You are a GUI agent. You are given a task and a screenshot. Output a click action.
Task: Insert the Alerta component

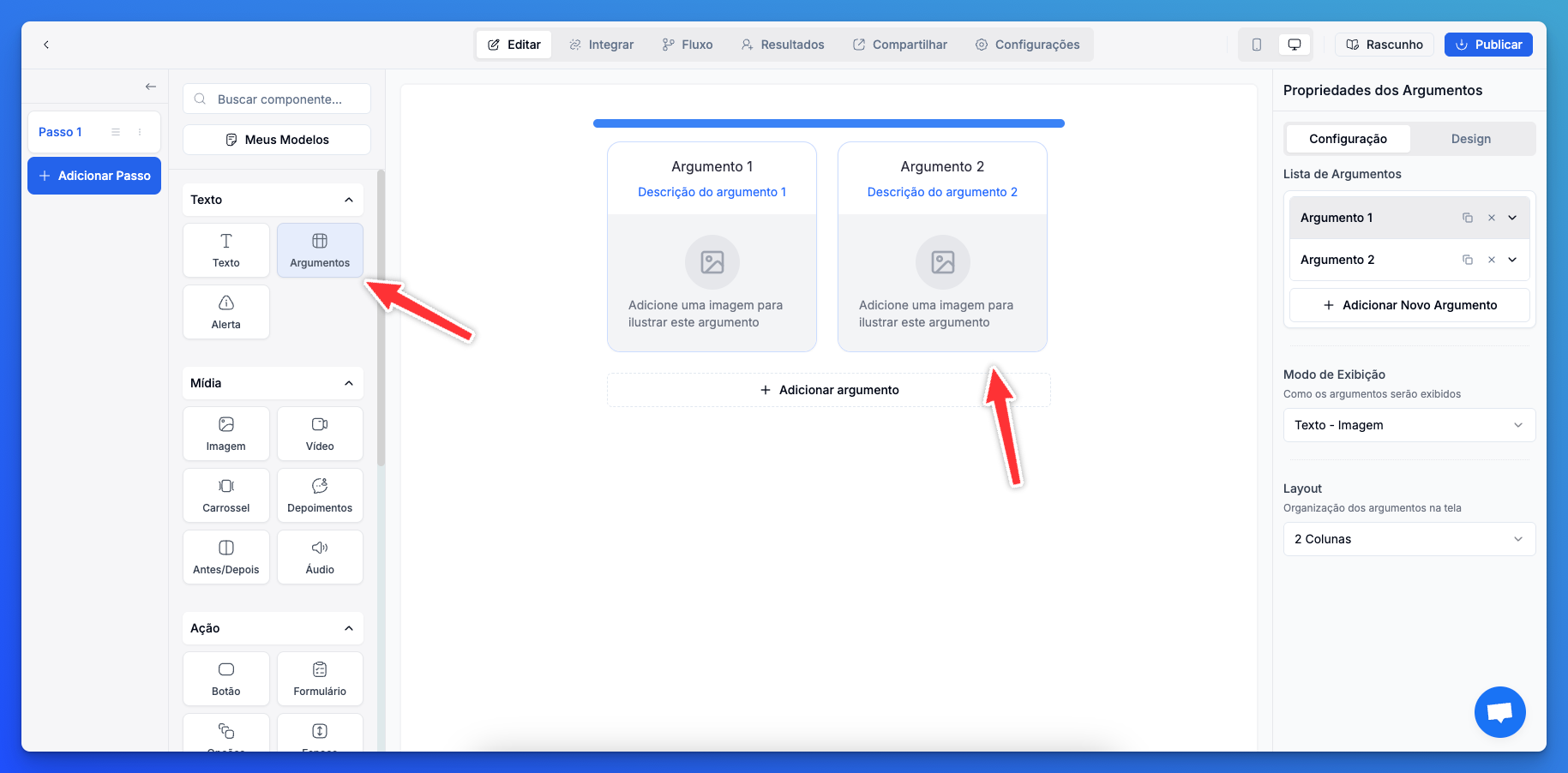(x=225, y=312)
